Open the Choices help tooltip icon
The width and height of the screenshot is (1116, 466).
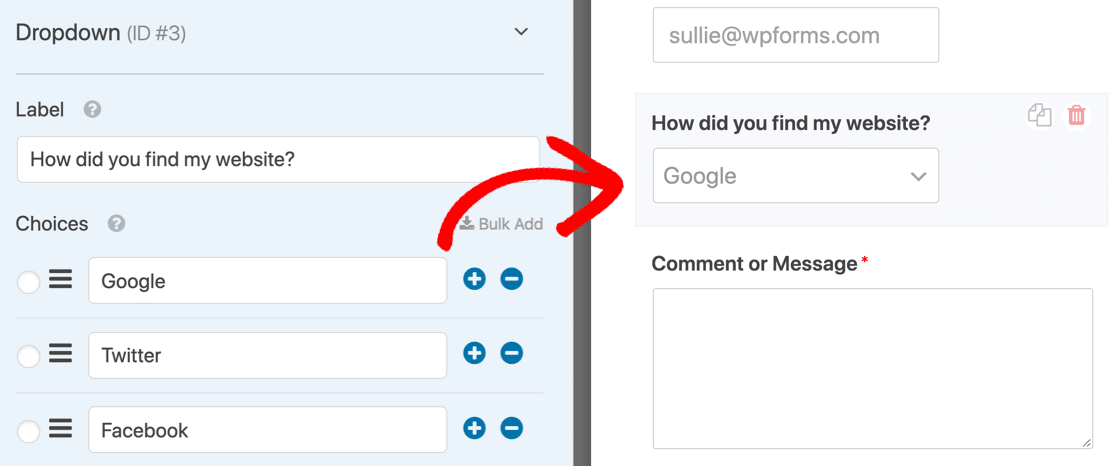117,223
